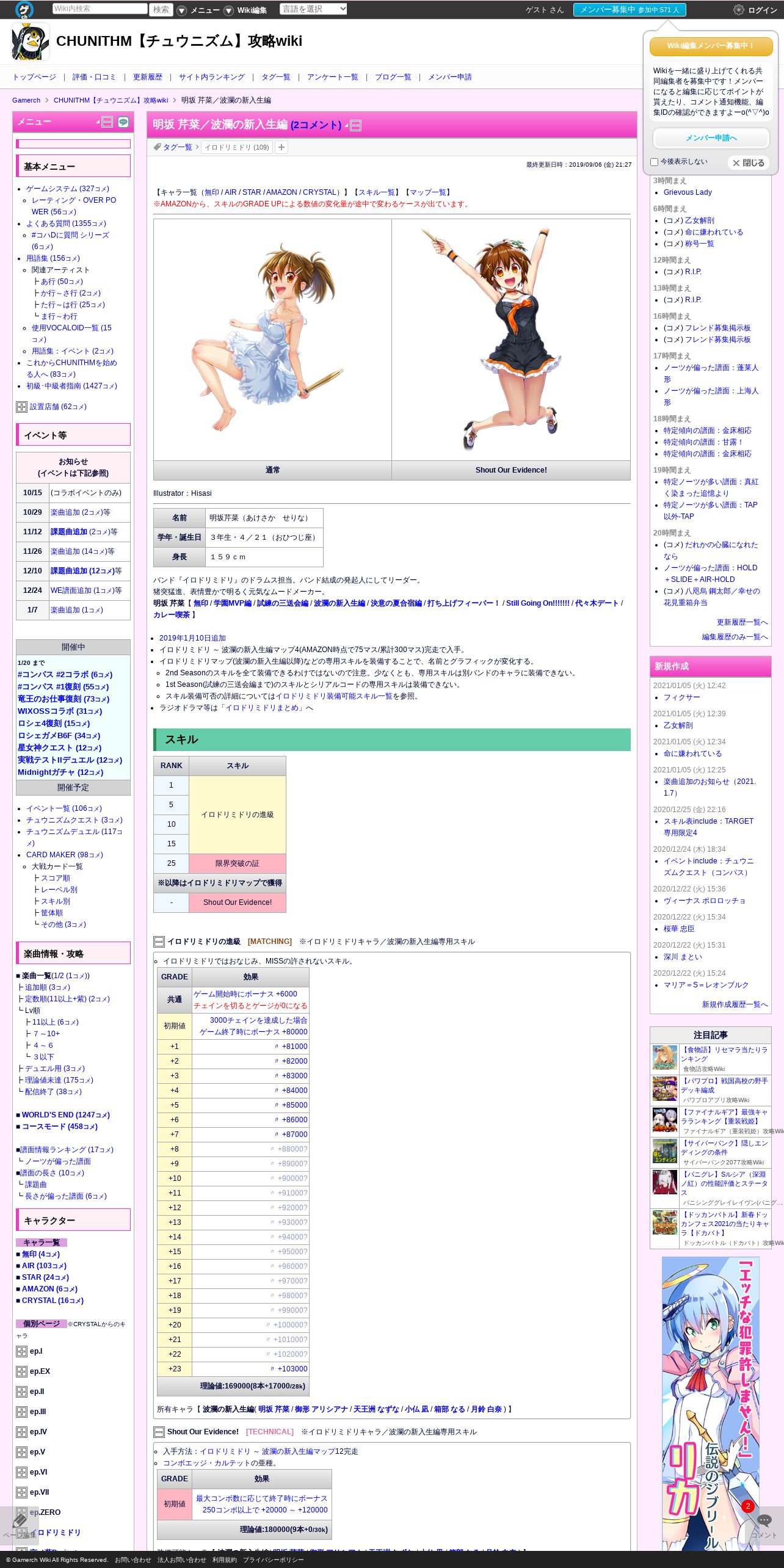This screenshot has height=1568, width=784.
Task: Click the CHUNITHM wiki penguin logo
Action: 31,42
